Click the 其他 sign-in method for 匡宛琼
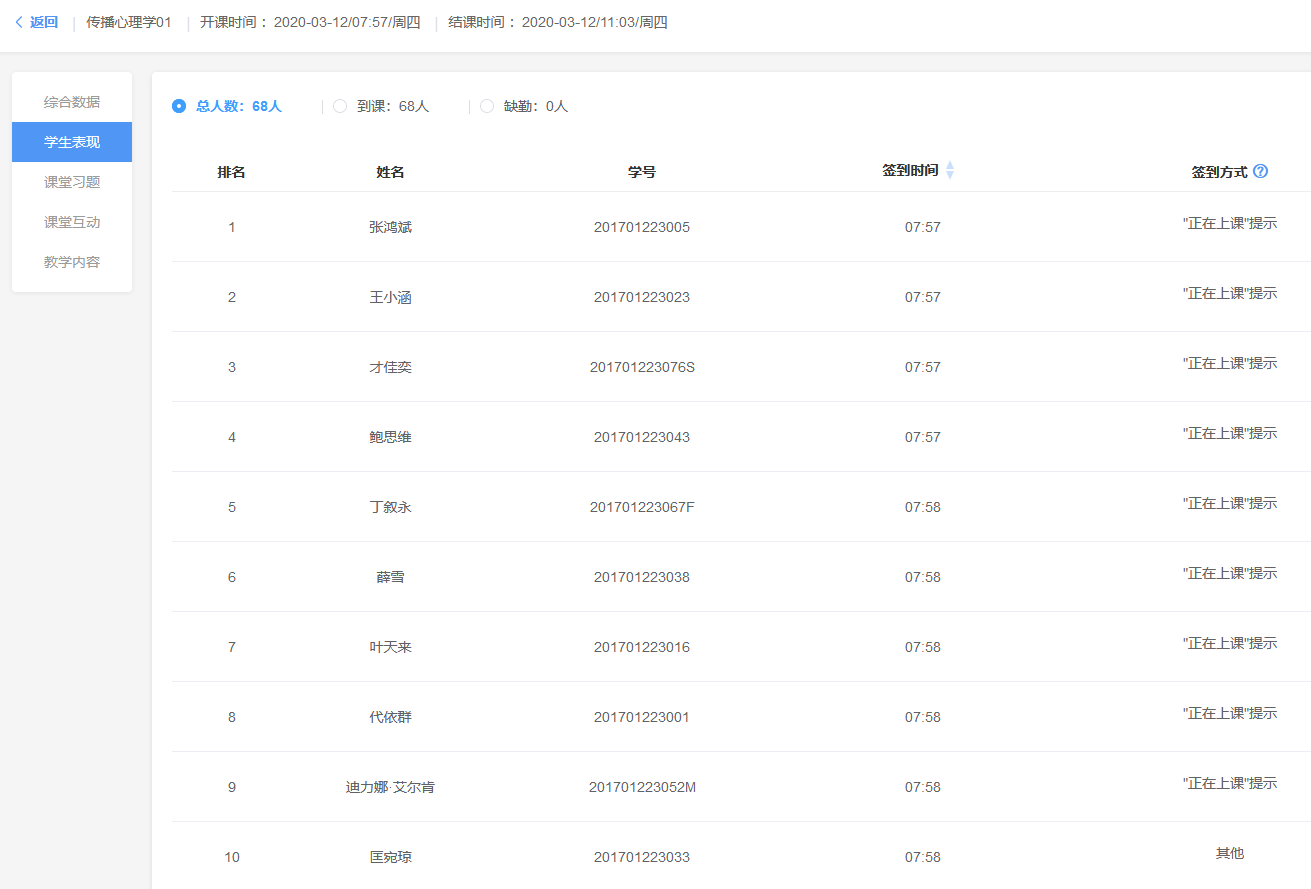This screenshot has height=889, width=1311. pyautogui.click(x=1229, y=853)
